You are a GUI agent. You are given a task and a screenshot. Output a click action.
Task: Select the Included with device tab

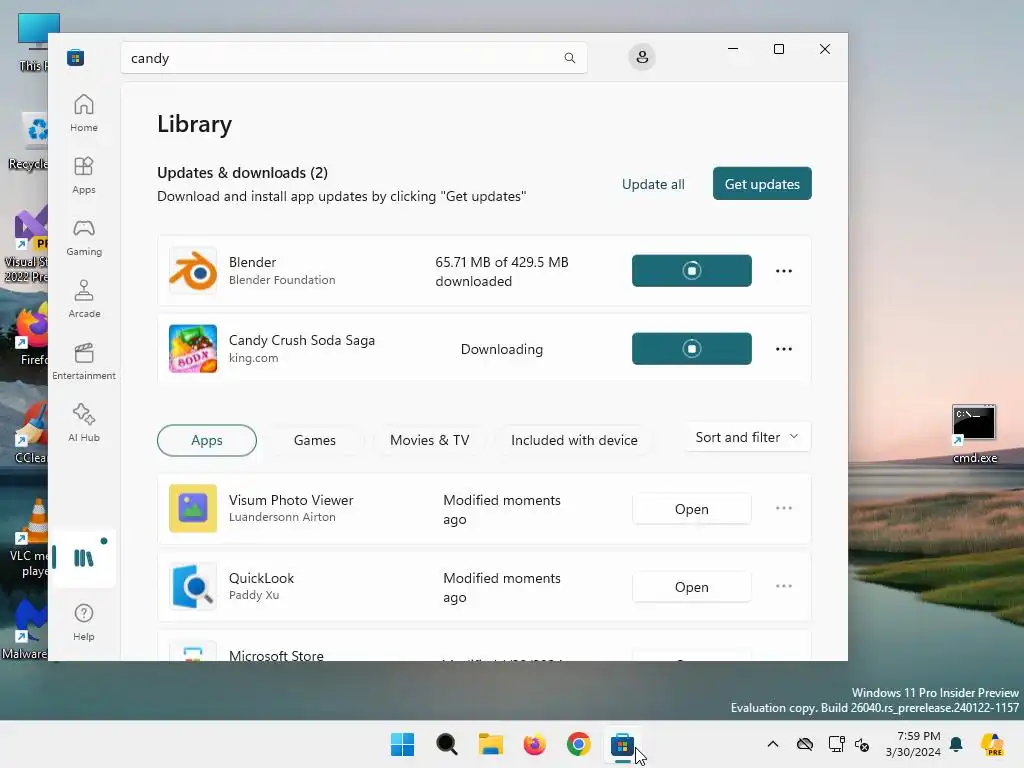(x=574, y=440)
